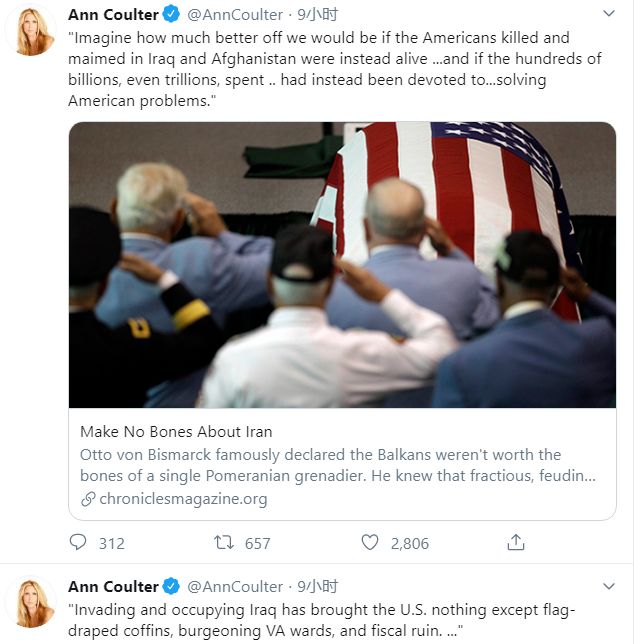The height and width of the screenshot is (644, 641).
Task: Click the flag-draped coffin article image
Action: click(342, 265)
